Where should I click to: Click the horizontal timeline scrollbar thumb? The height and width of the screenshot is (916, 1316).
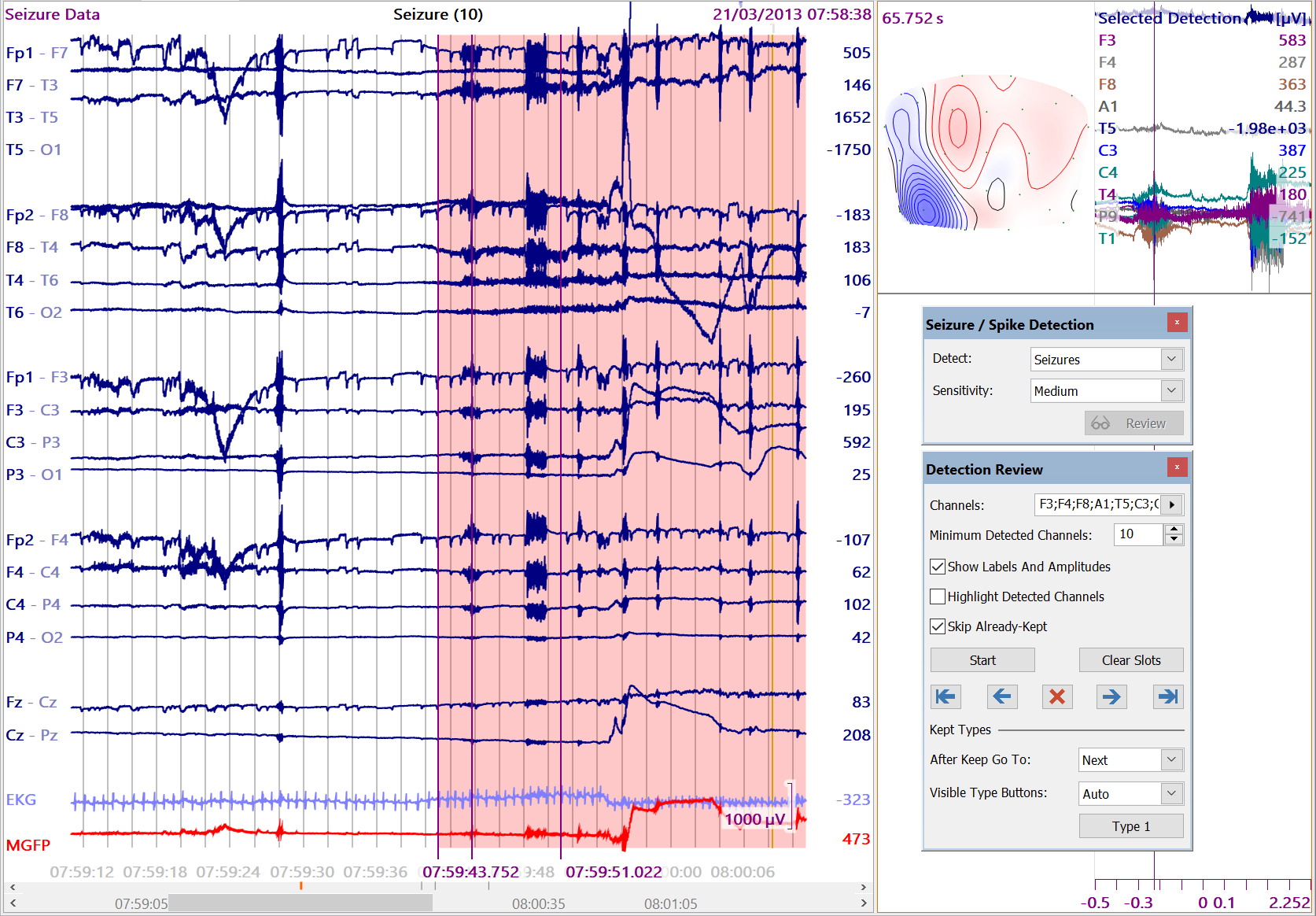(300, 903)
